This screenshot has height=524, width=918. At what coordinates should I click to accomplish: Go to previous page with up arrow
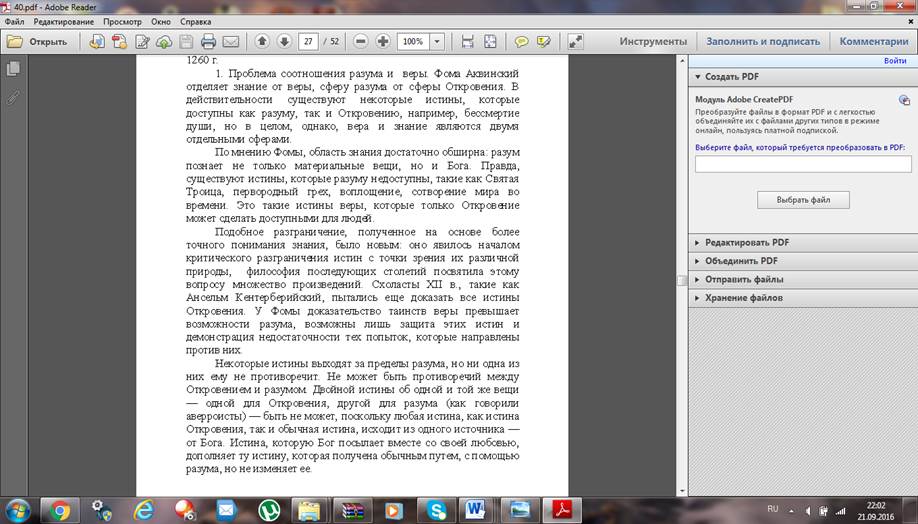point(262,42)
